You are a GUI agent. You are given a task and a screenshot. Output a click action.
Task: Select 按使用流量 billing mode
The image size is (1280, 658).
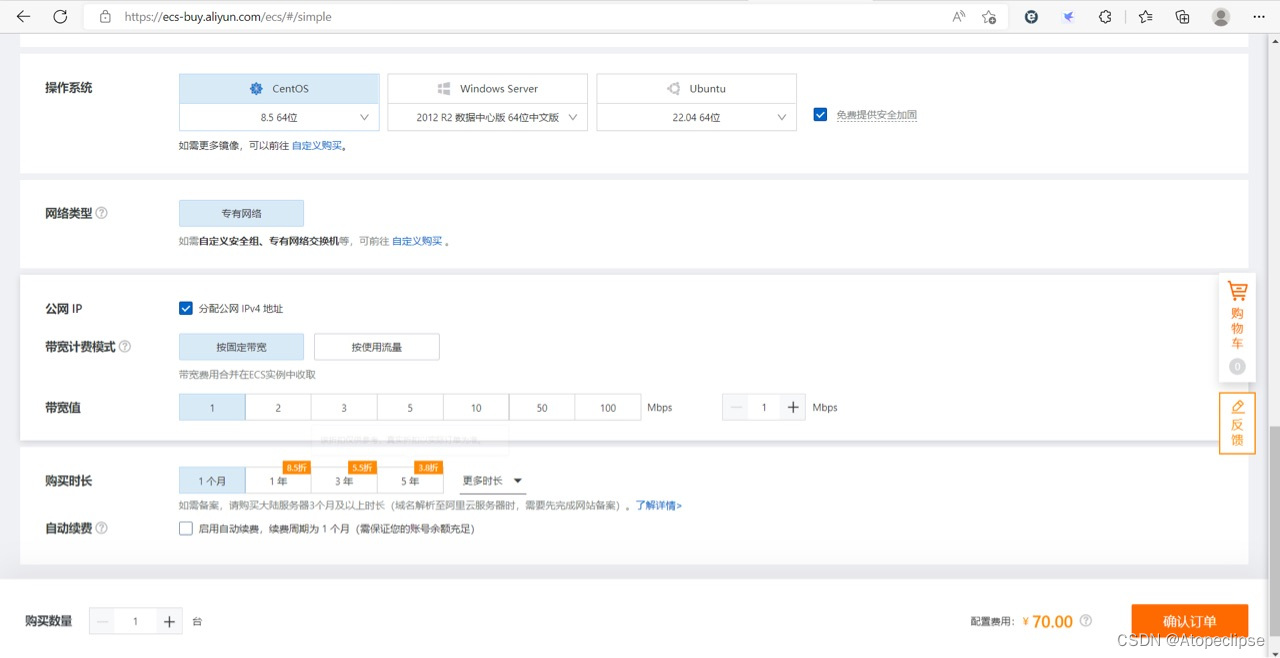click(377, 347)
